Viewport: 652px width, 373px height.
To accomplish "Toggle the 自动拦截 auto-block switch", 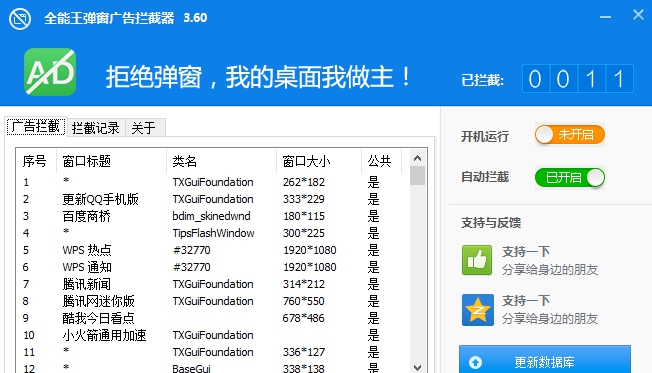I will pos(570,178).
